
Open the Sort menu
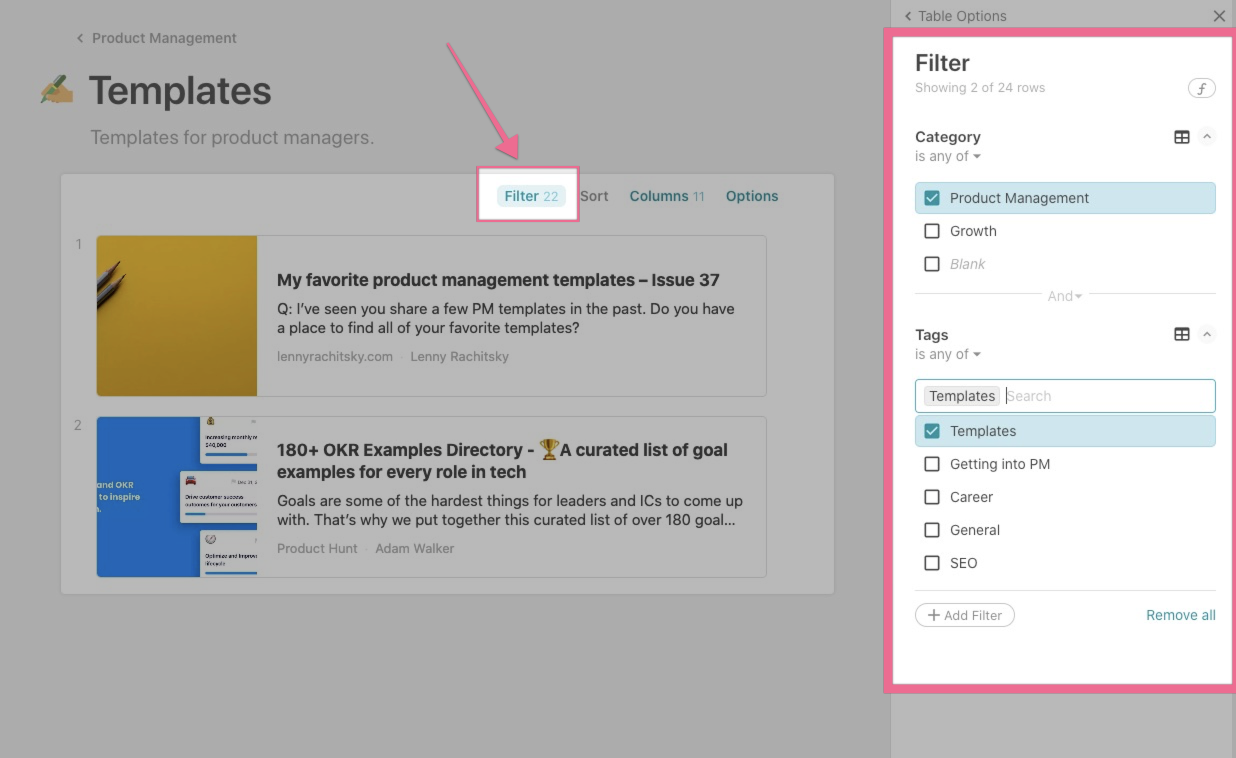[x=594, y=196]
